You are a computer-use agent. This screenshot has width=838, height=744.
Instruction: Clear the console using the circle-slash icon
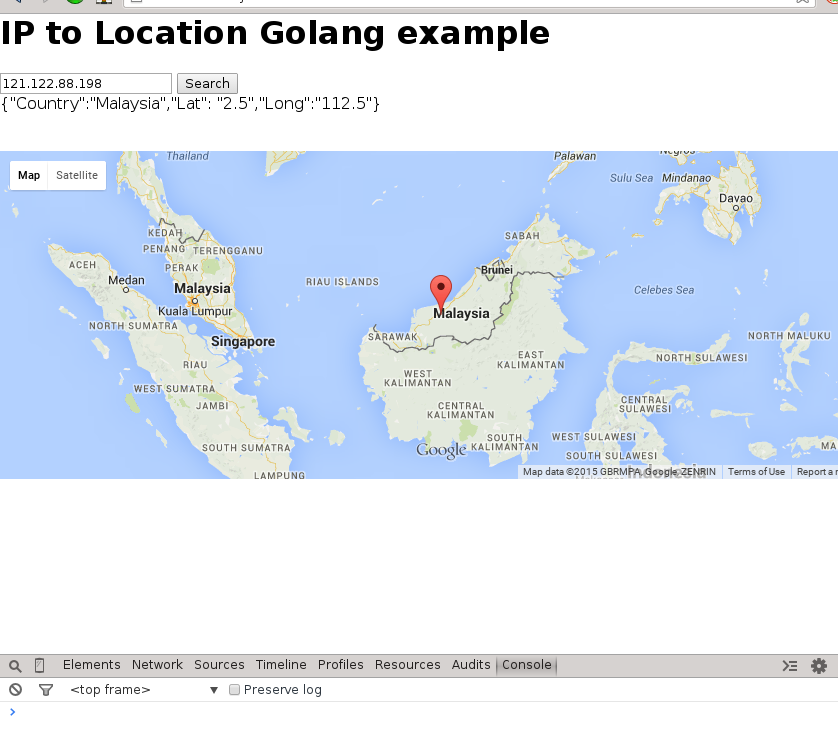[14, 690]
